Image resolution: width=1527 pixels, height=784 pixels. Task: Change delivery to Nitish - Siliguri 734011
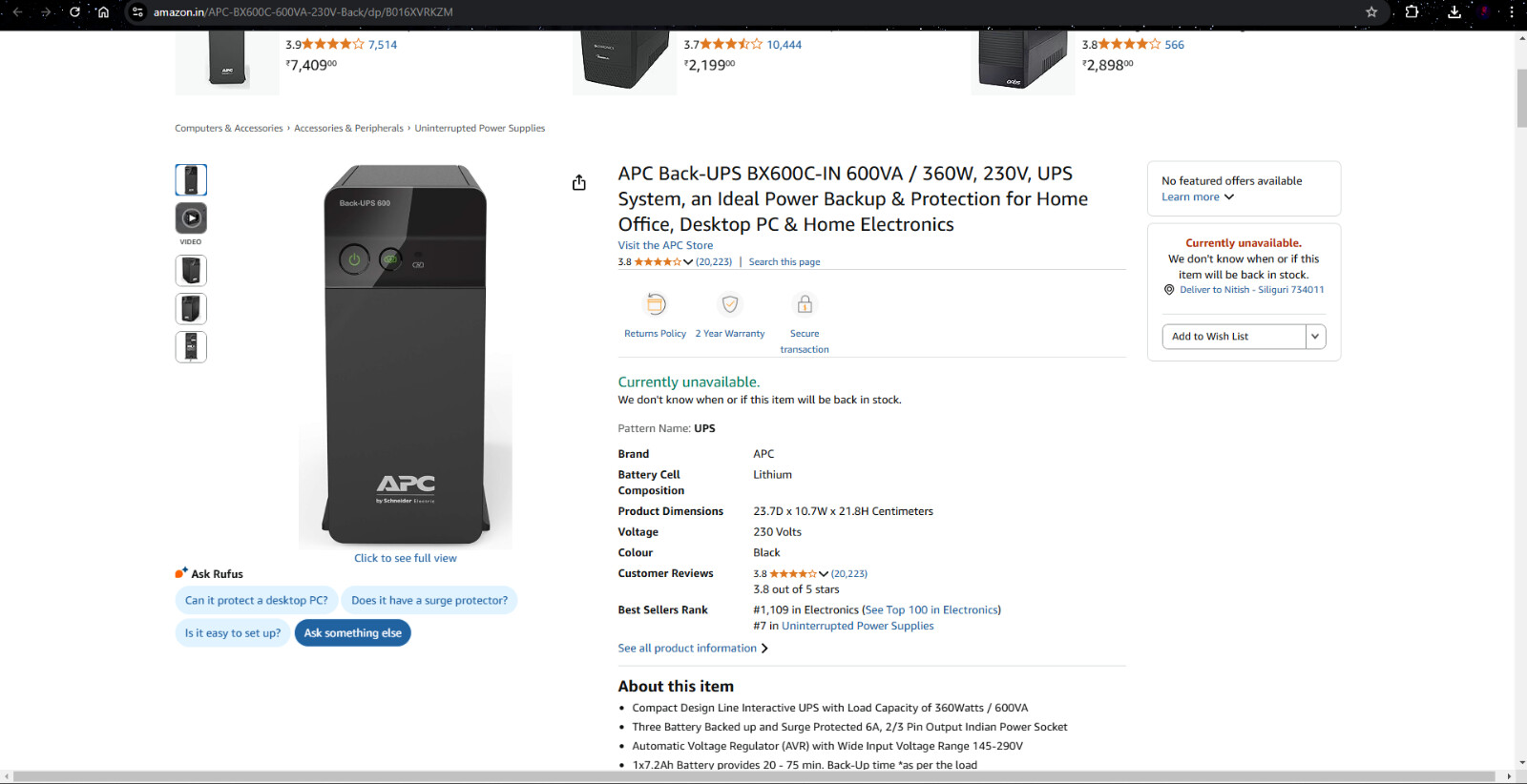pos(1251,290)
